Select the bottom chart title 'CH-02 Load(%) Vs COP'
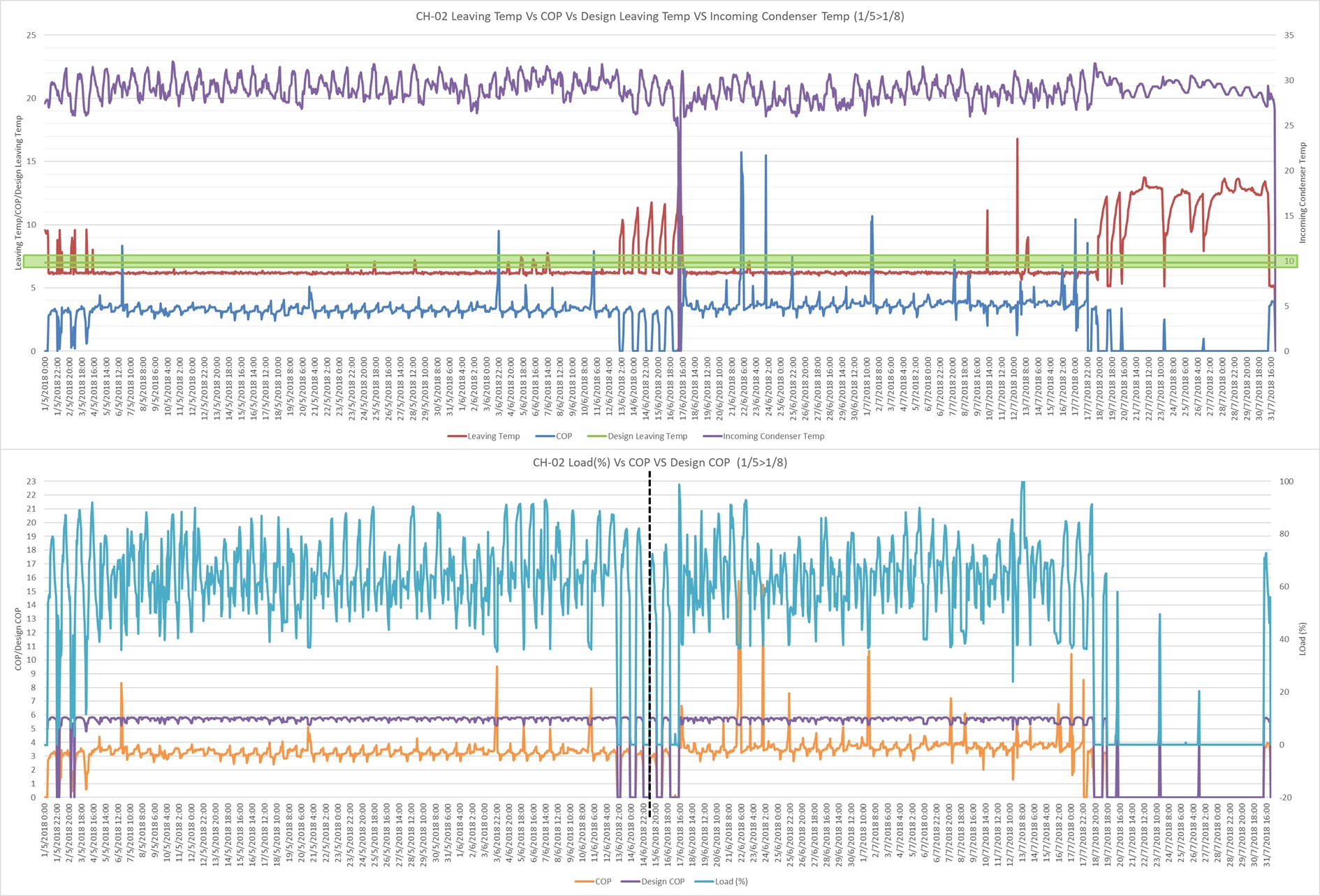Image resolution: width=1320 pixels, height=896 pixels. 659,462
